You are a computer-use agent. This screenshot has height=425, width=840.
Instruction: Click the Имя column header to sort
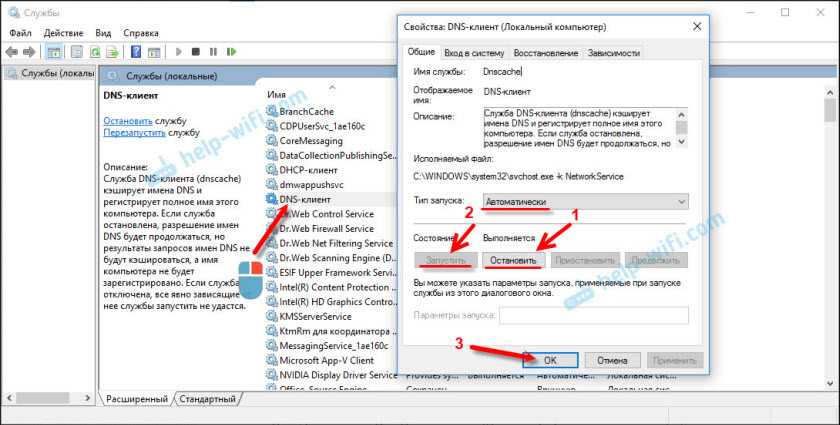277,95
